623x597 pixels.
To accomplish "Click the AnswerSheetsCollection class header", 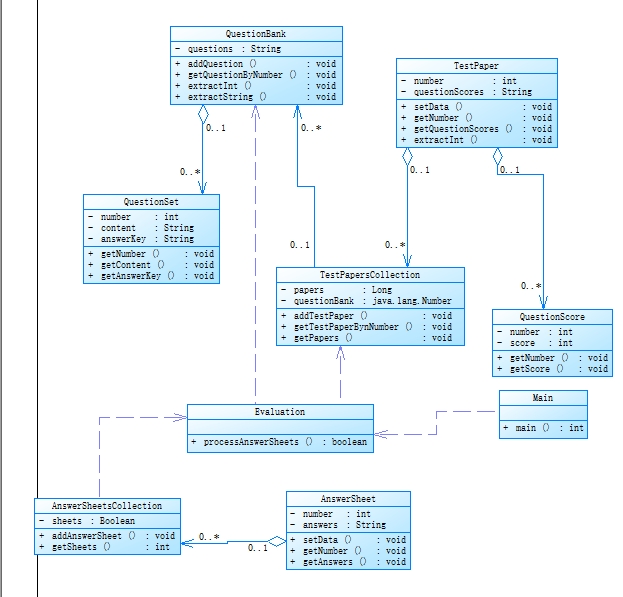I will pyautogui.click(x=107, y=506).
